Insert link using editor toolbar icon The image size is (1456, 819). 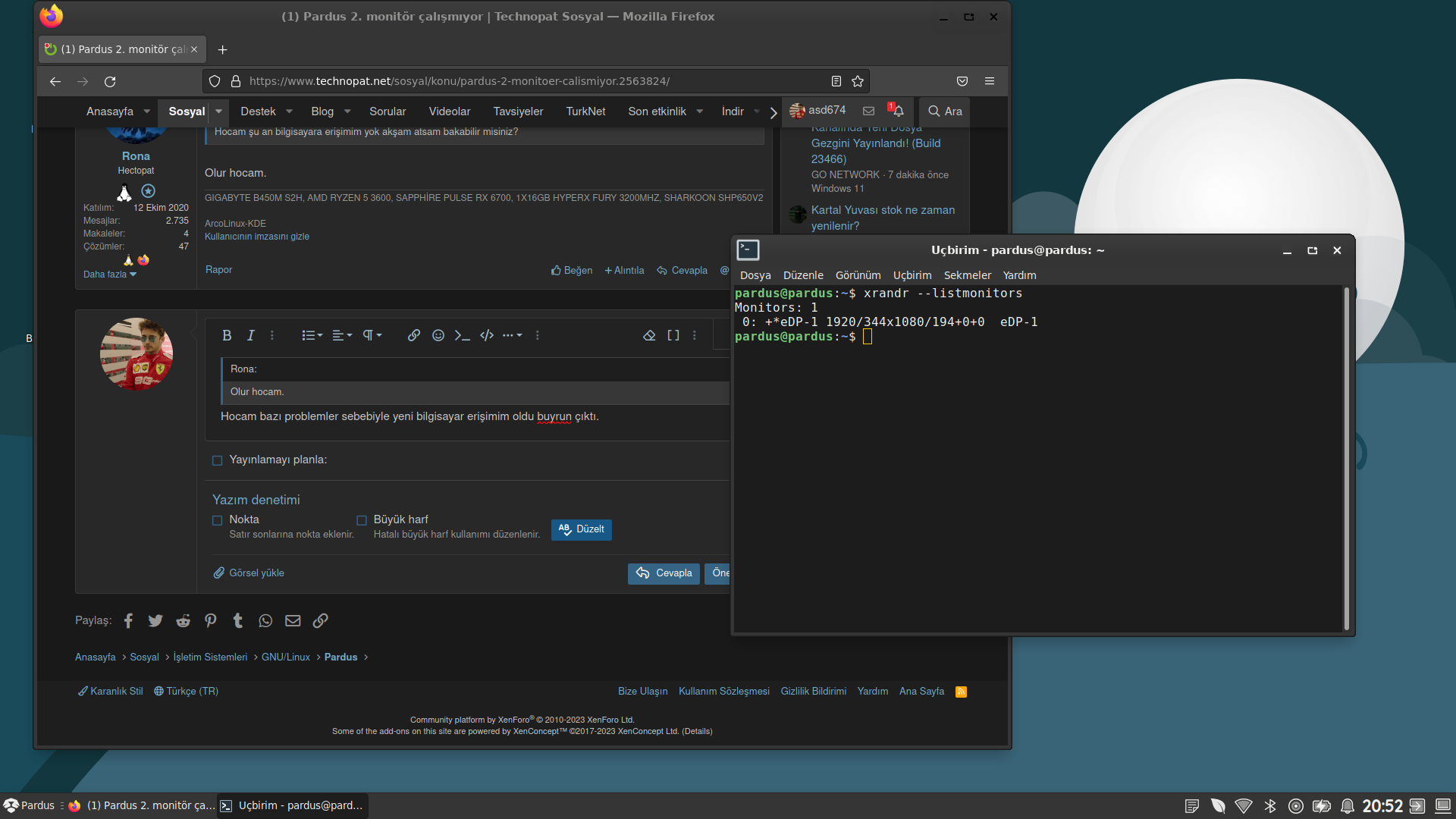413,335
